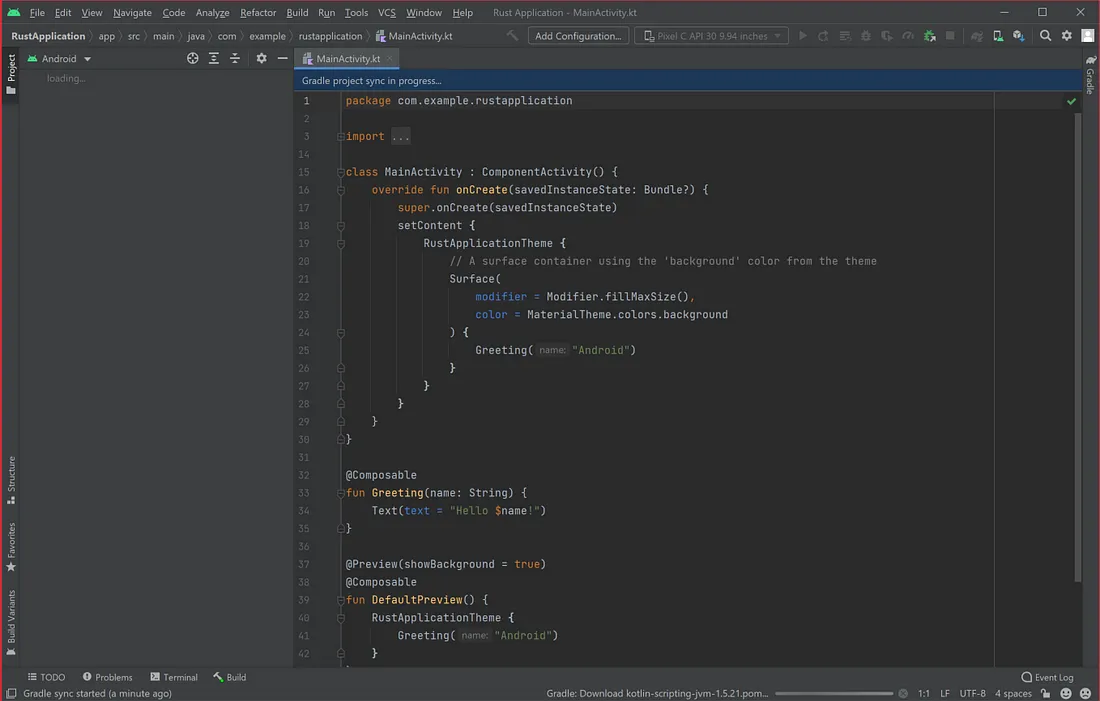Click the user account avatar icon
The width and height of the screenshot is (1100, 701).
point(1087,36)
